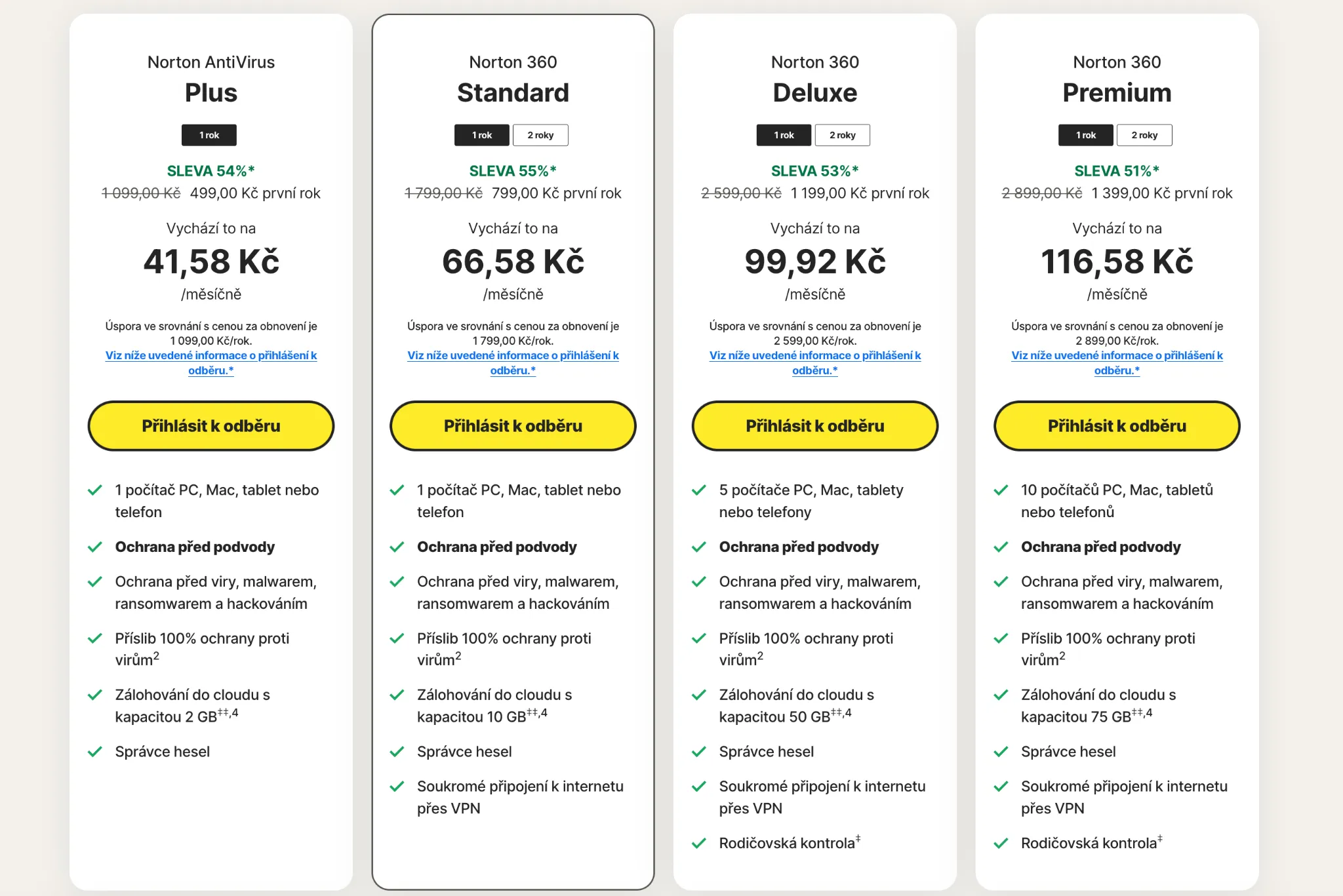Switch to "2 roky" tab under Deluxe heading
Image resolution: width=1343 pixels, height=896 pixels.
843,135
